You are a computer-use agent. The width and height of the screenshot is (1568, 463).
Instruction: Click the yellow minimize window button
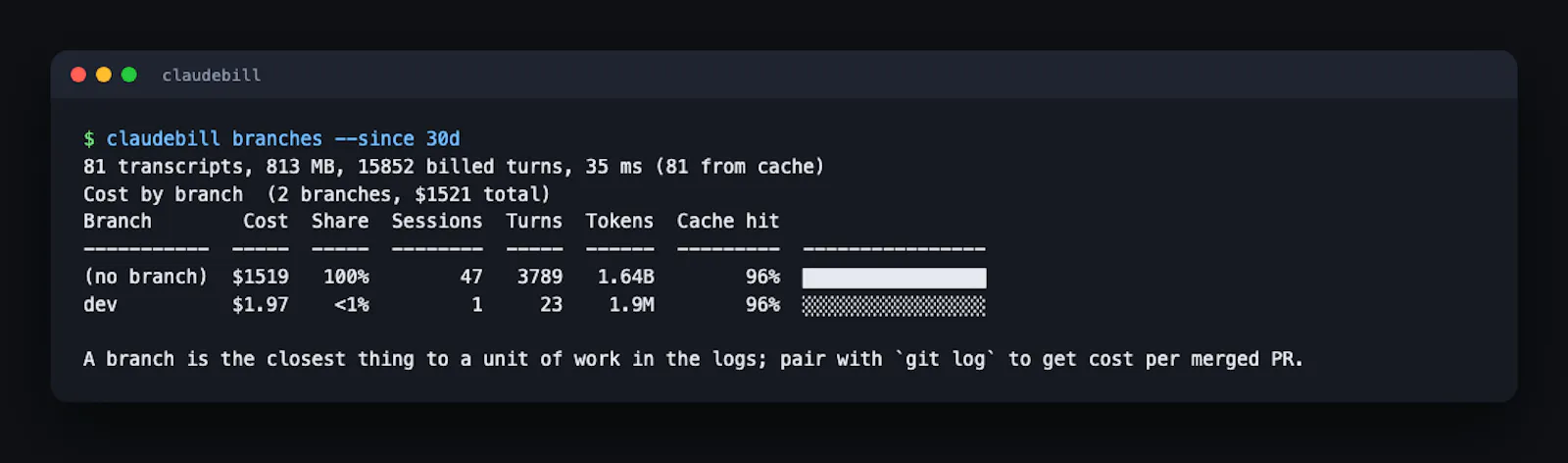pyautogui.click(x=103, y=75)
